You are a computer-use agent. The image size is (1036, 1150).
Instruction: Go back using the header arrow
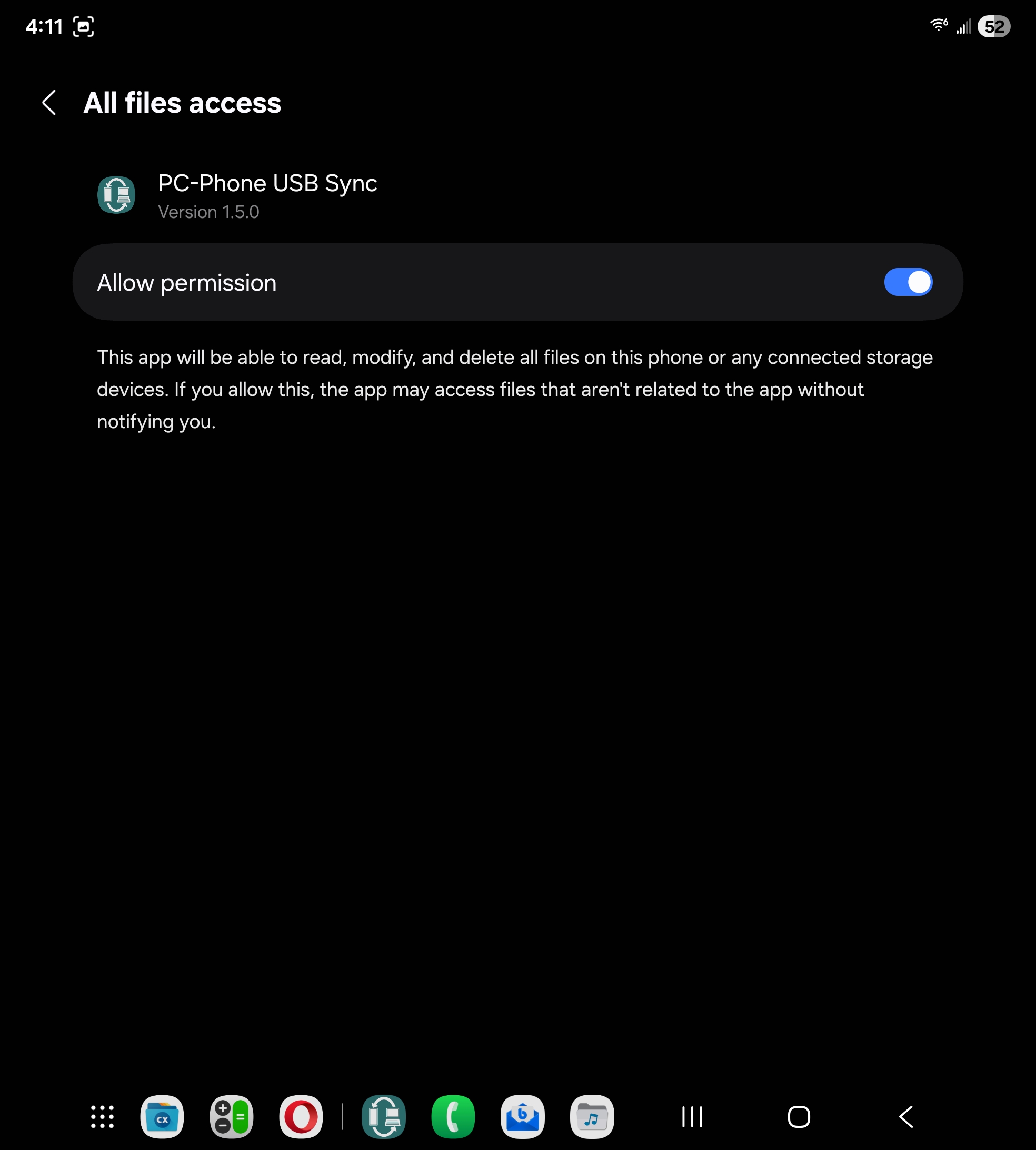tap(49, 103)
